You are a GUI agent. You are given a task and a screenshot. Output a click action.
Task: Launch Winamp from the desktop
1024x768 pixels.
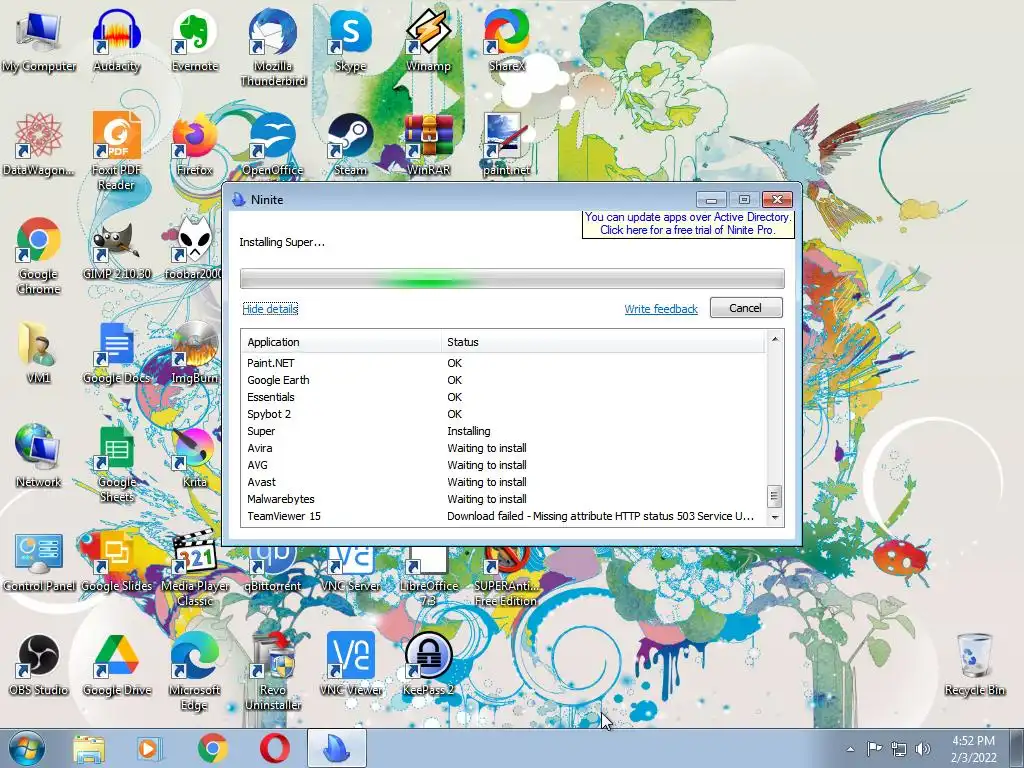tap(428, 40)
